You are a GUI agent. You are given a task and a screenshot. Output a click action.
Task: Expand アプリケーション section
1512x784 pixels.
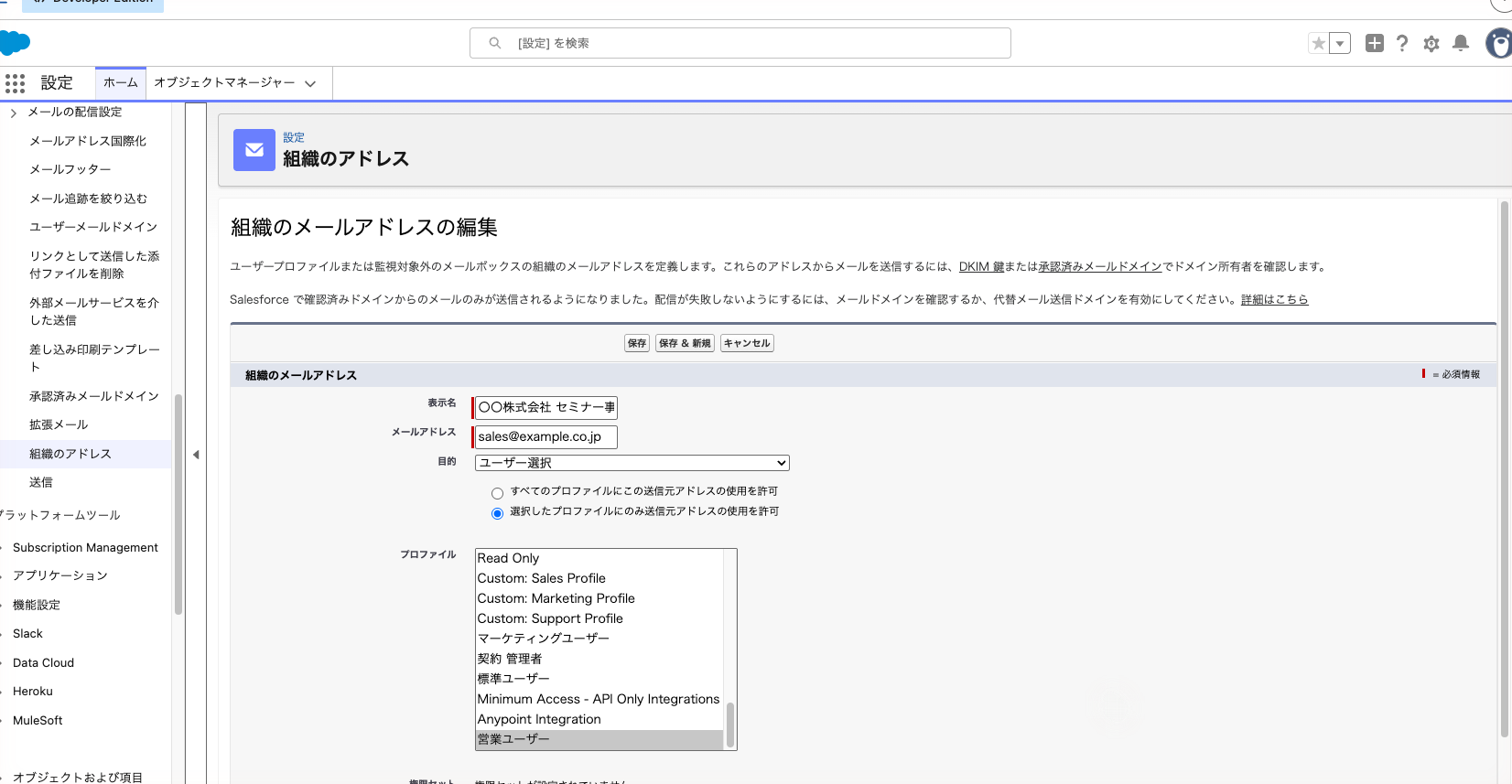coord(60,575)
